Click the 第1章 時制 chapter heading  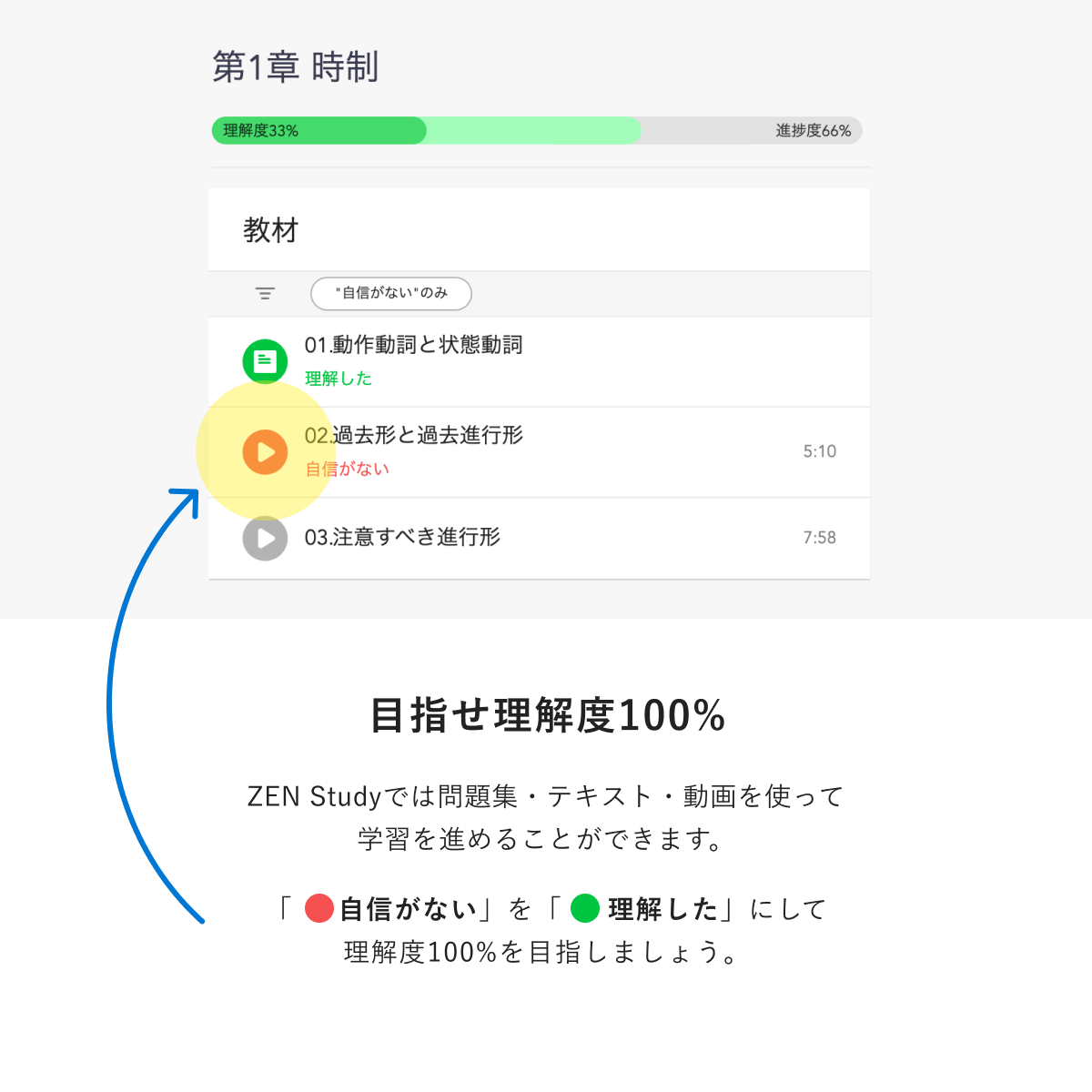point(295,67)
